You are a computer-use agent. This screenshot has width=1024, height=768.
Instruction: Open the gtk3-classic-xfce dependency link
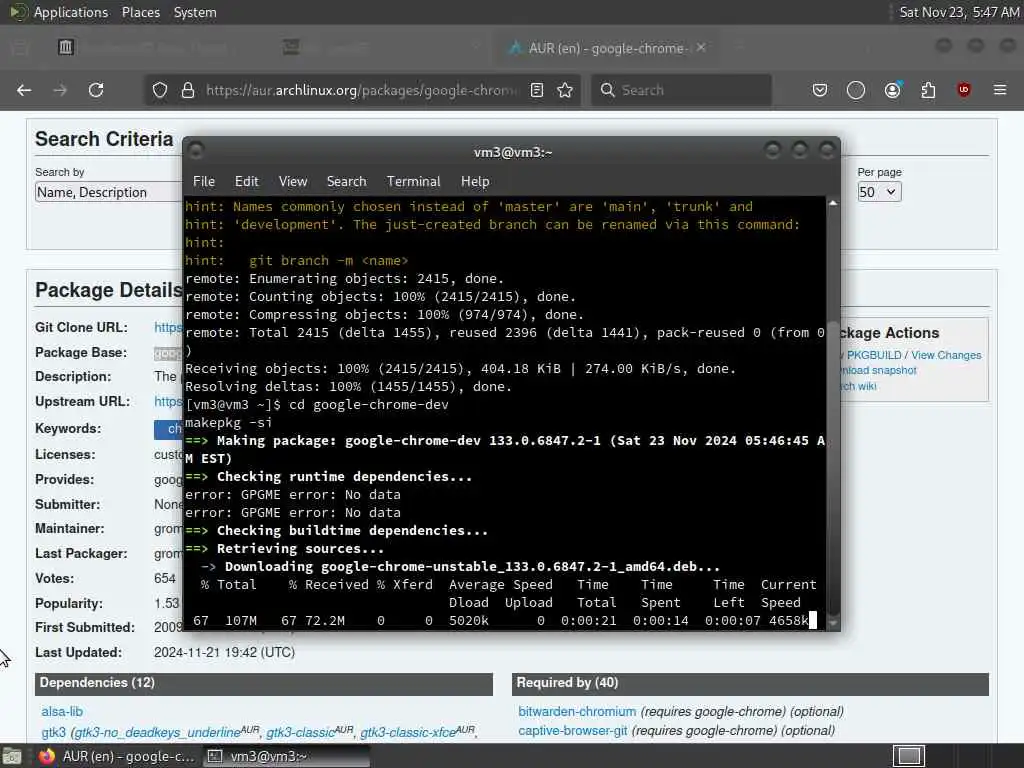(408, 732)
